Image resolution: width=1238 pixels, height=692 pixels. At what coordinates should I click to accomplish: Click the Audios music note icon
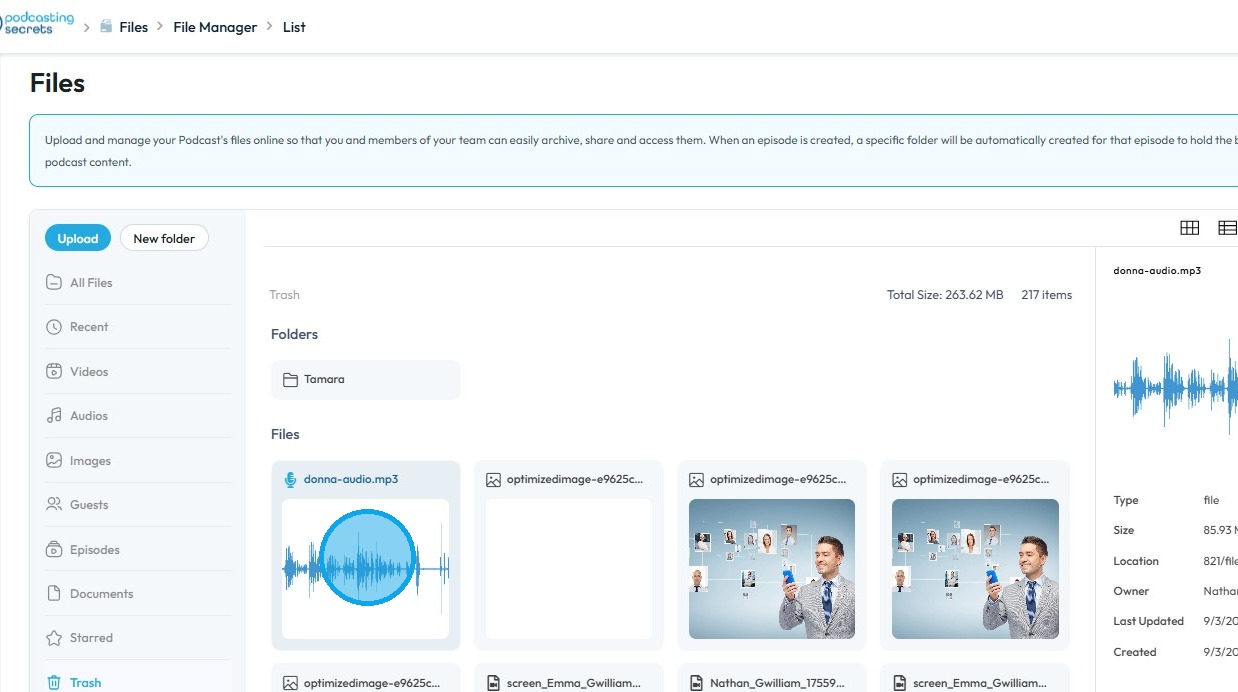click(54, 416)
